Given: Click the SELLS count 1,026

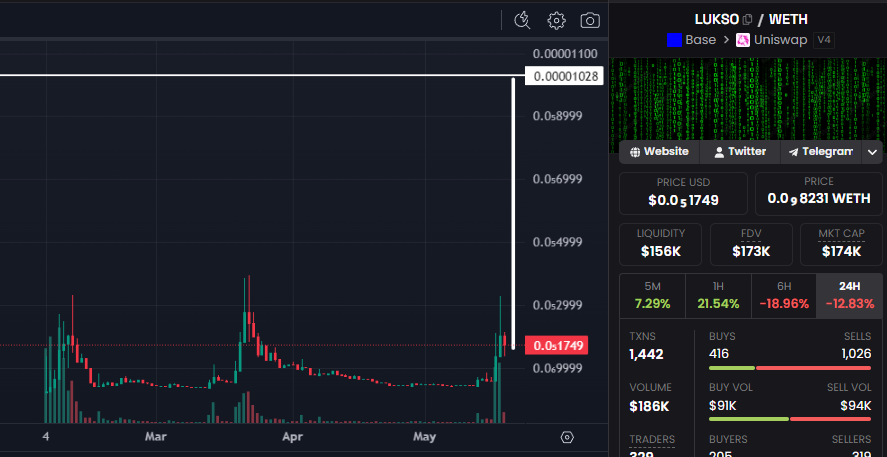Looking at the screenshot, I should (x=856, y=354).
